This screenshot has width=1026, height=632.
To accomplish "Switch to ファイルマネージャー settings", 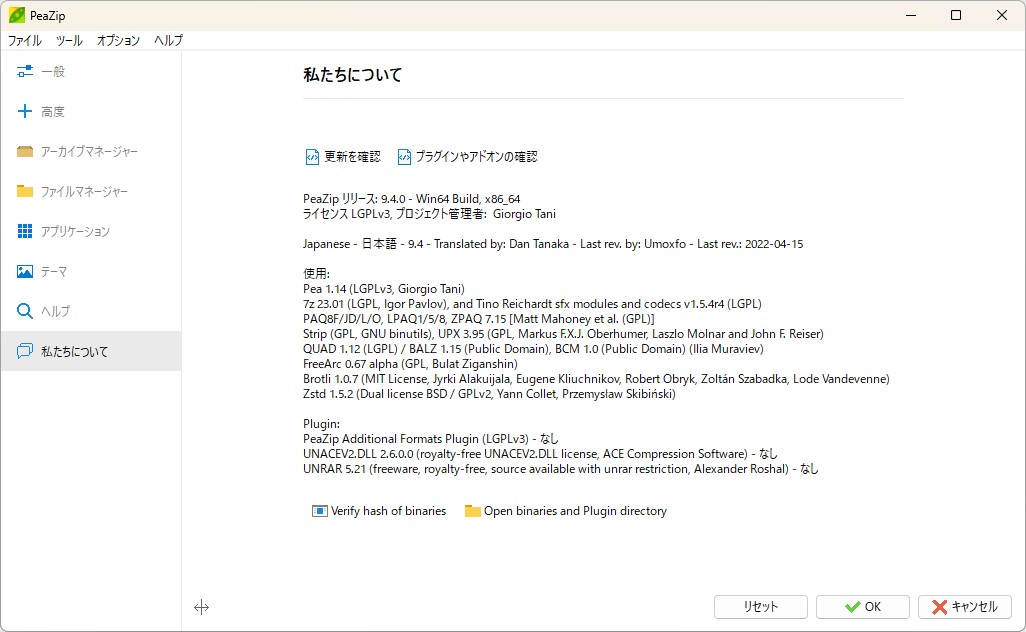I will (75, 191).
